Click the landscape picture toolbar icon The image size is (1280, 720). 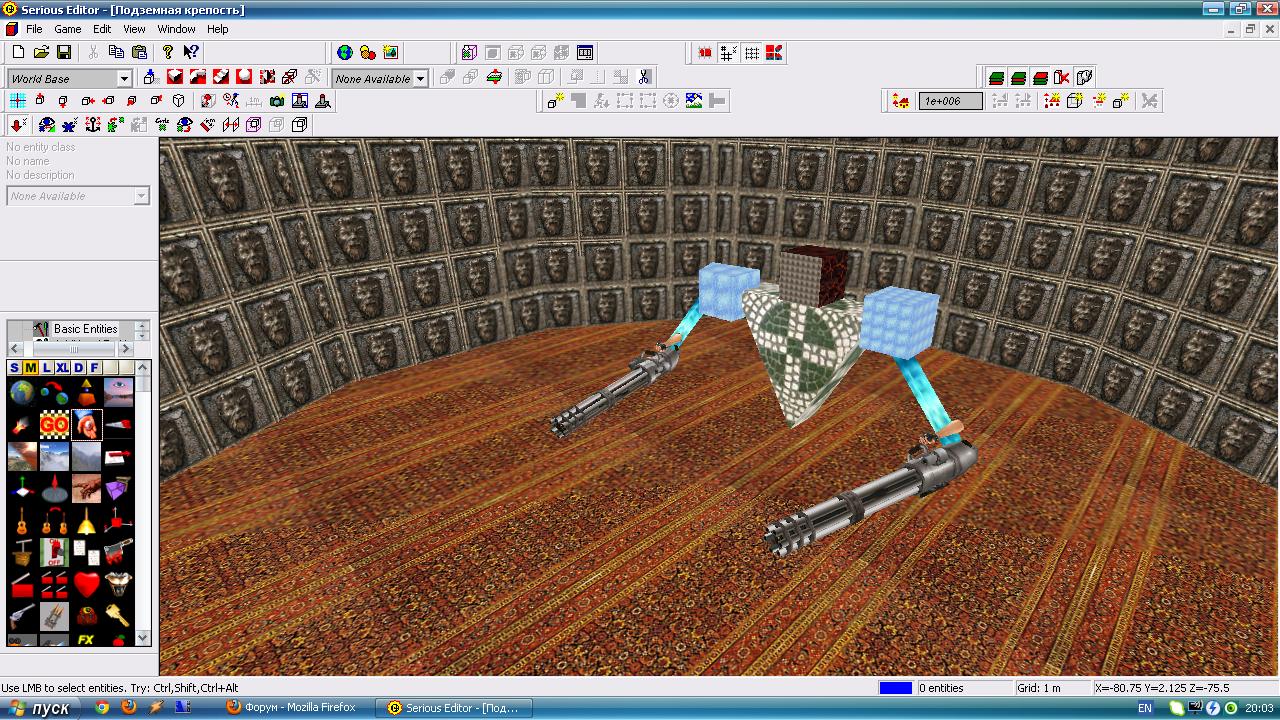[694, 100]
